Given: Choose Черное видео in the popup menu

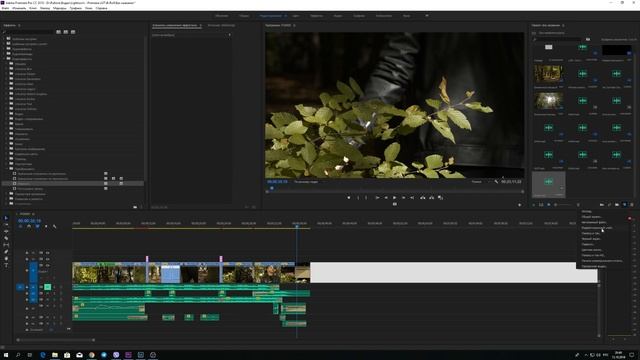Looking at the screenshot, I should pos(591,239).
